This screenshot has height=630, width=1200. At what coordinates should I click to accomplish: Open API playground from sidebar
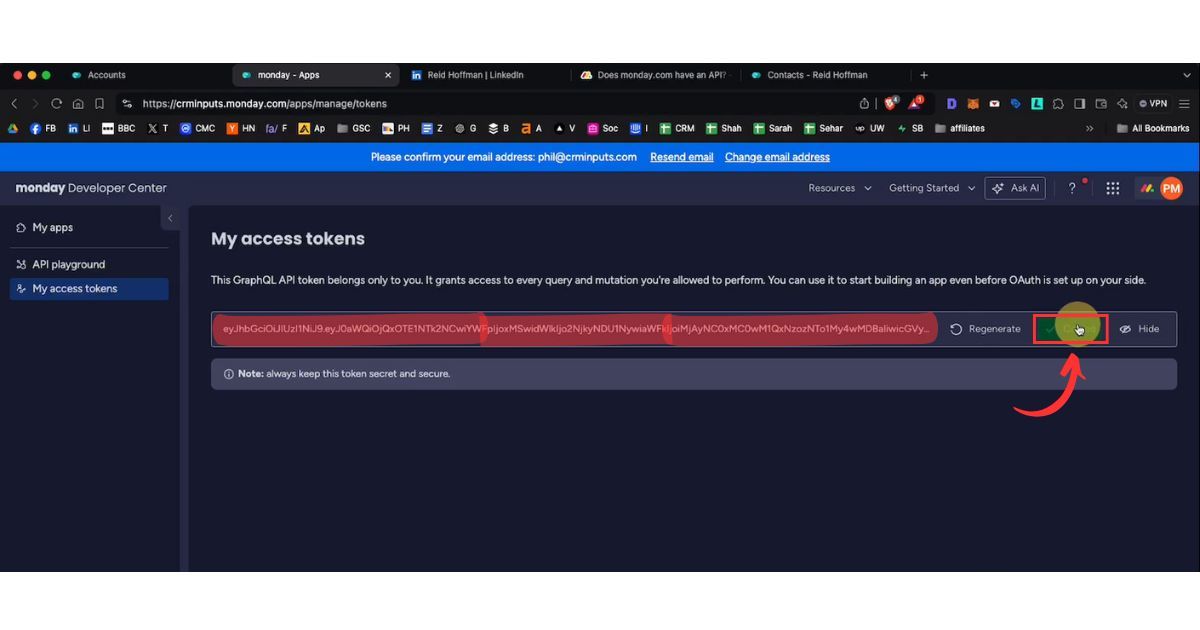coord(89,265)
